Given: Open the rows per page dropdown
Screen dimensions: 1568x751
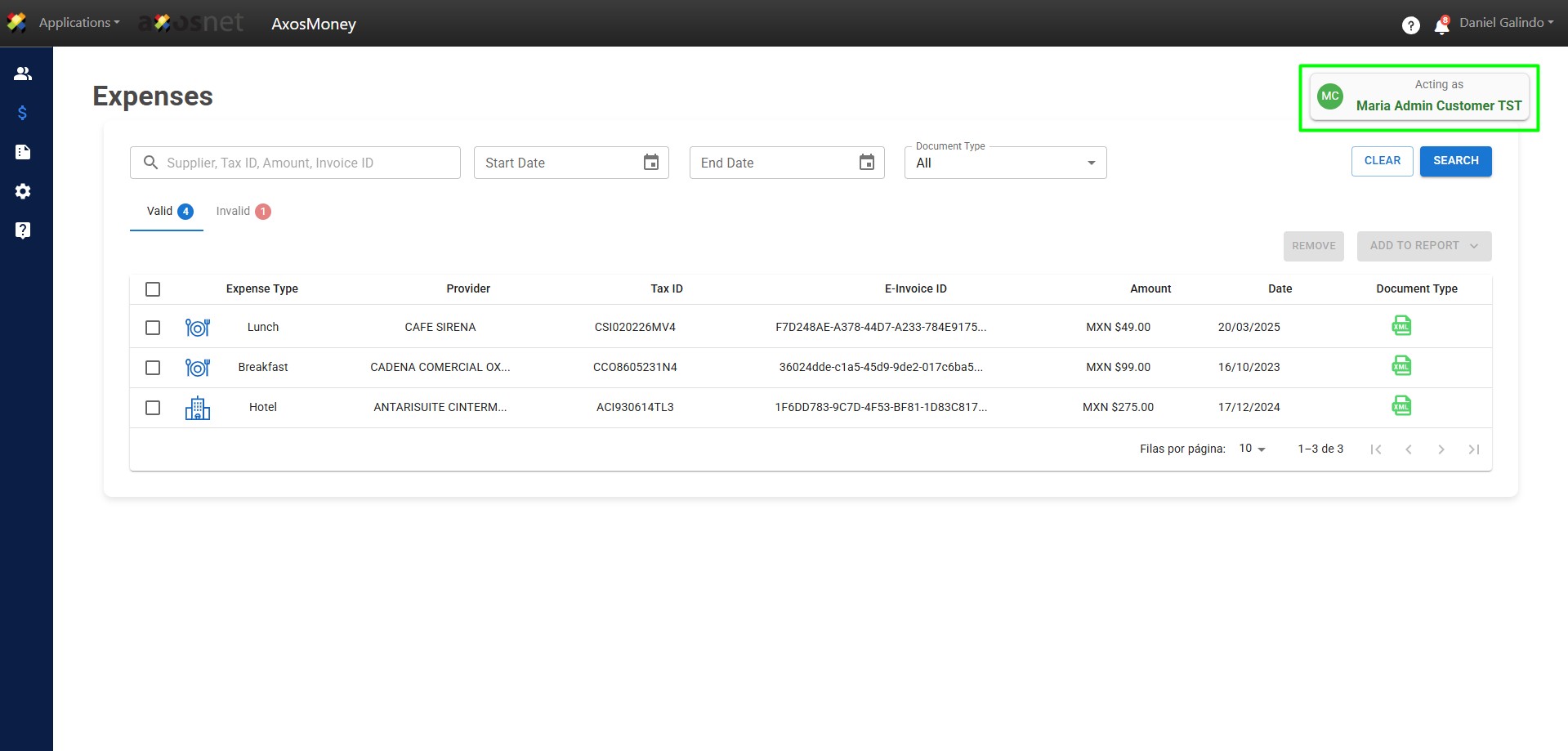Looking at the screenshot, I should pos(1252,449).
